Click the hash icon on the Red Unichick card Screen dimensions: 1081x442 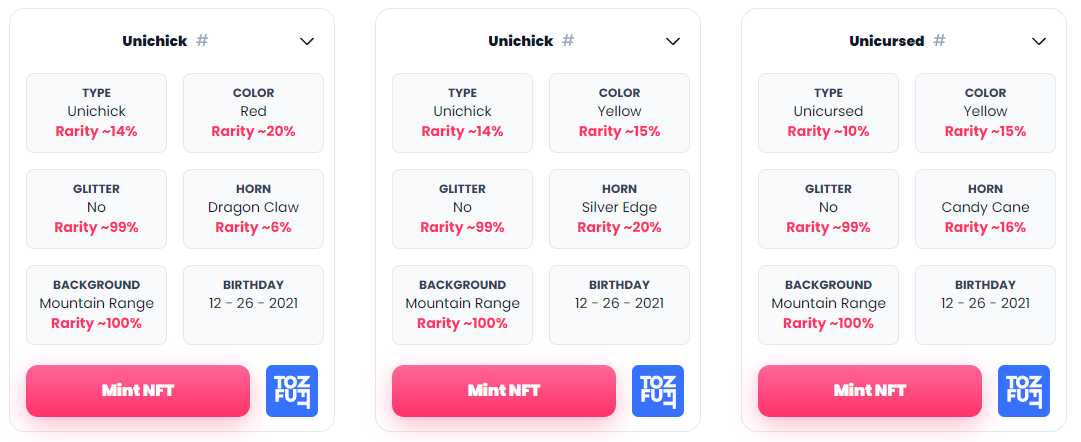click(x=202, y=41)
